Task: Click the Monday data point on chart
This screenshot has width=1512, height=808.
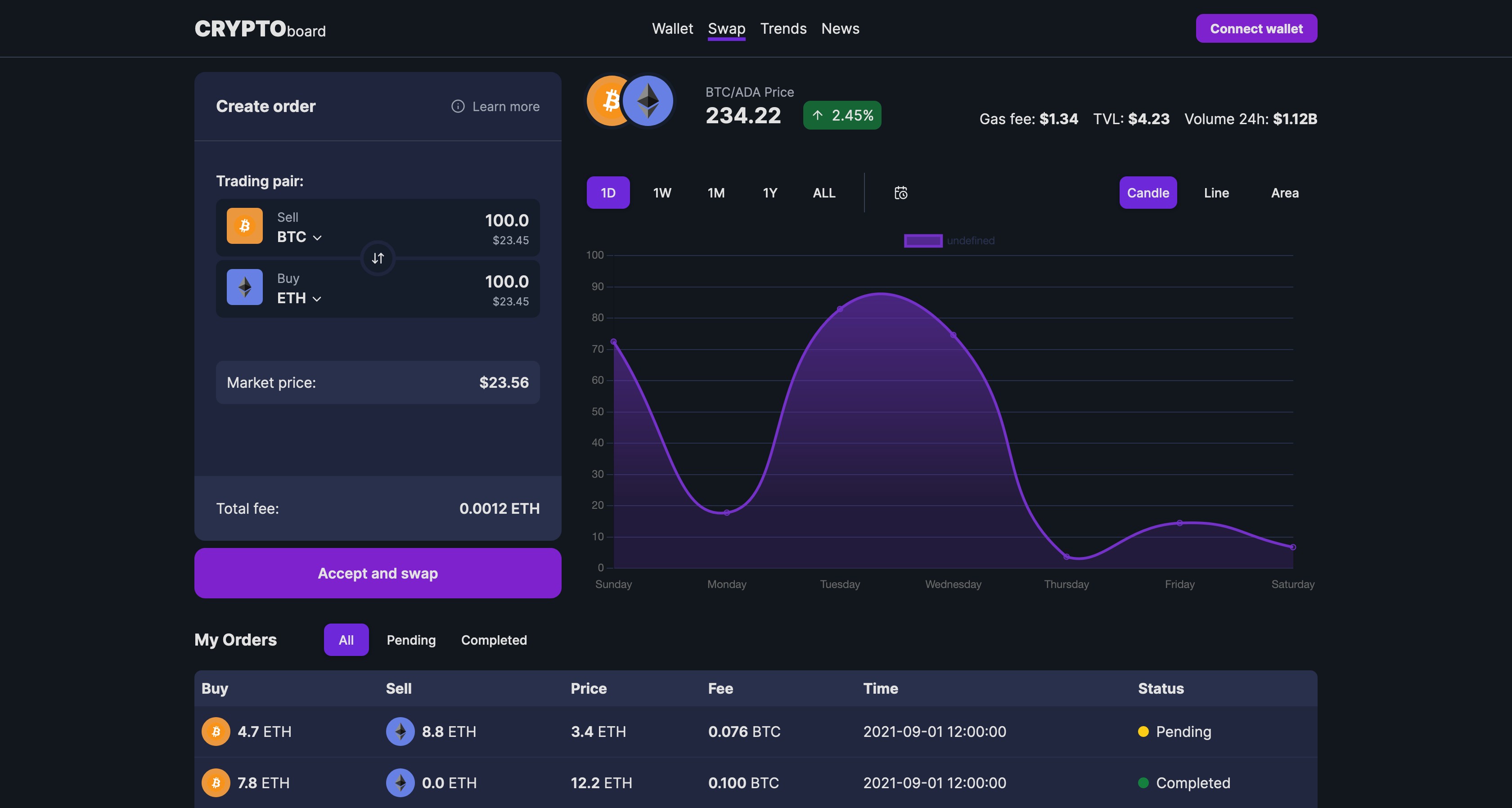Action: pyautogui.click(x=727, y=513)
